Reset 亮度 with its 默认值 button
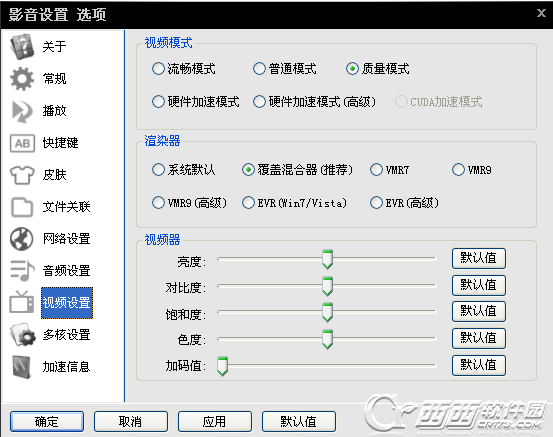Image resolution: width=553 pixels, height=437 pixels. [x=479, y=258]
